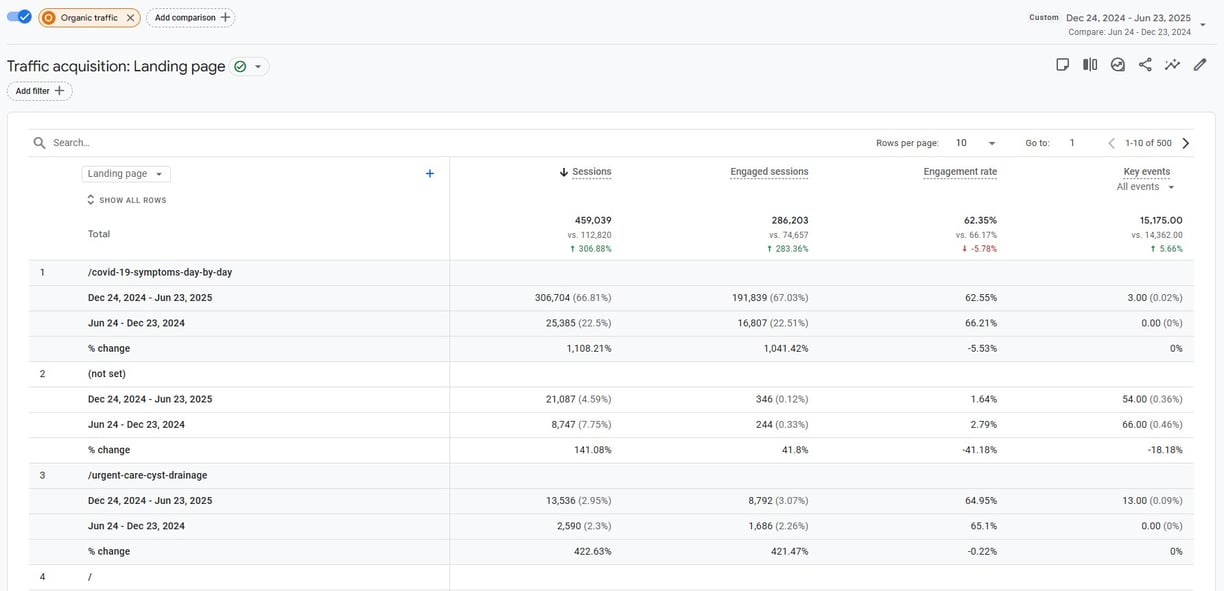Open the Landing page dimension dropdown
This screenshot has width=1224, height=591.
tap(126, 174)
